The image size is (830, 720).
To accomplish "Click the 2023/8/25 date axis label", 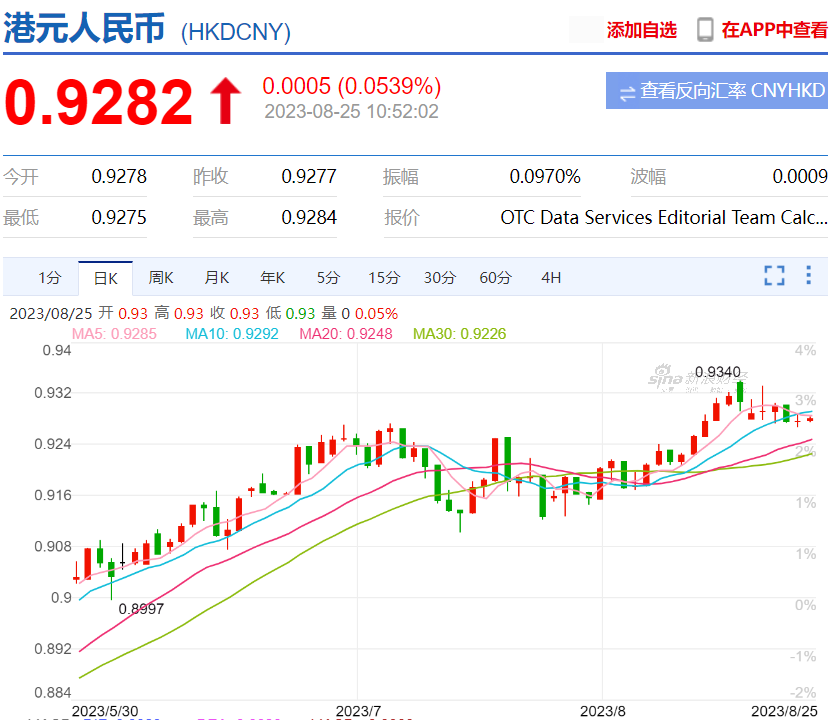I will pos(784,711).
